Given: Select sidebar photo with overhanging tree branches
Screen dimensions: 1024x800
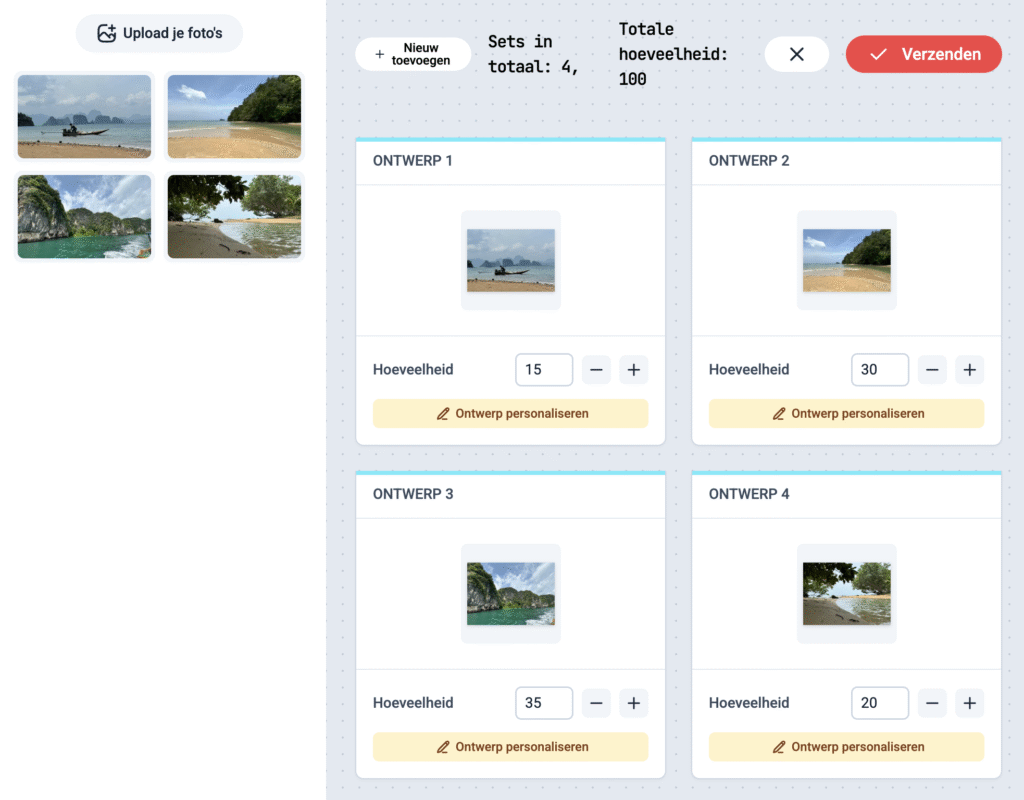Looking at the screenshot, I should pos(234,217).
